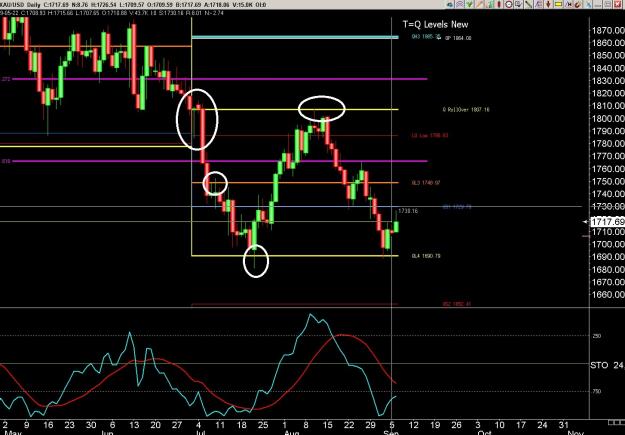Open the chart properties window icon
The width and height of the screenshot is (625, 435).
[x=519, y=4]
